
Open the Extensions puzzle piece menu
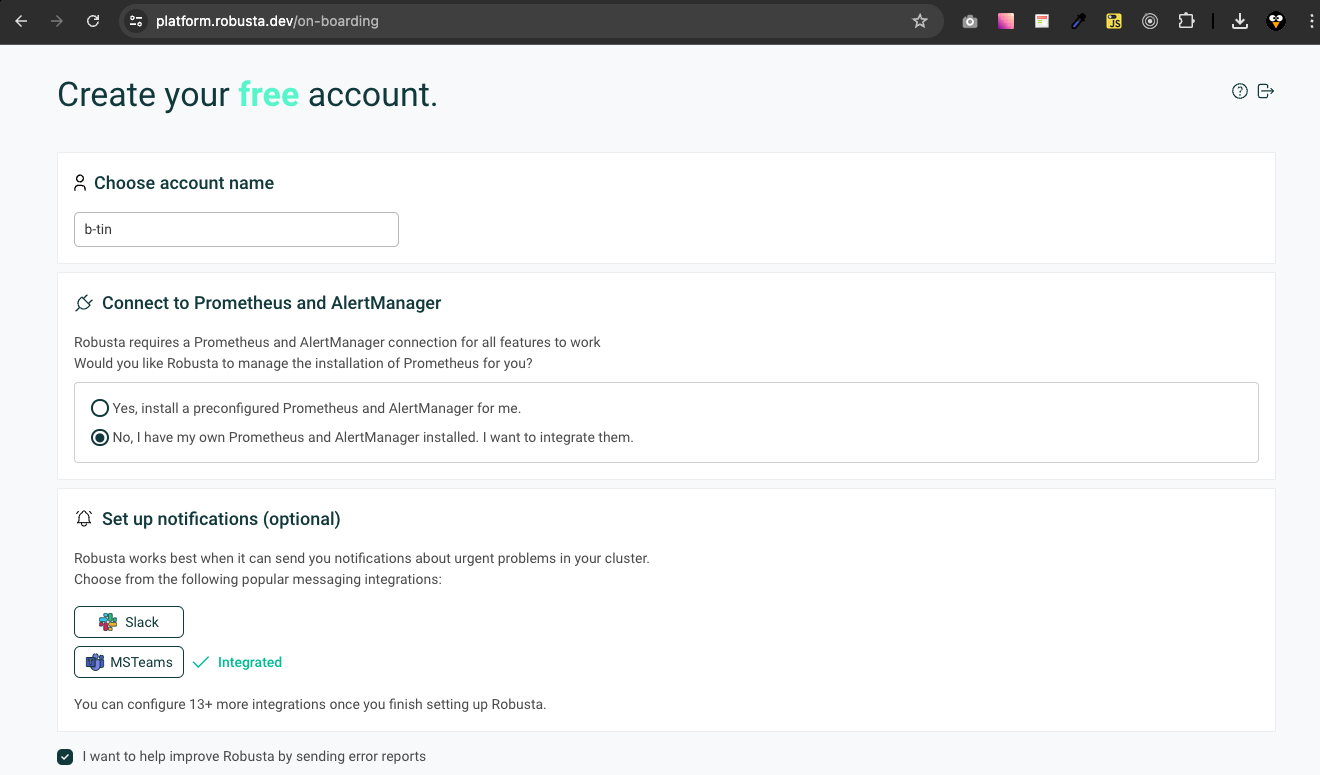[1186, 21]
